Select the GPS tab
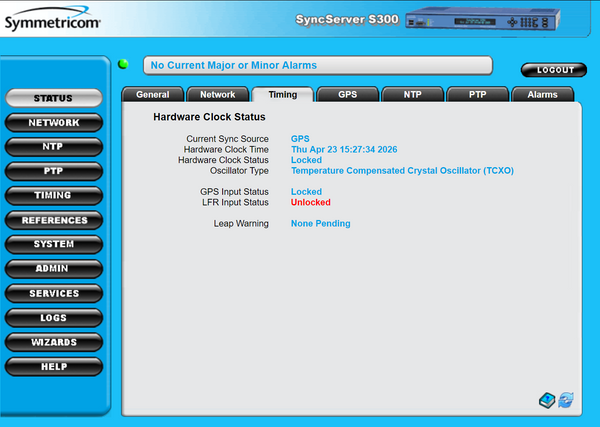600x427 pixels. pos(347,94)
